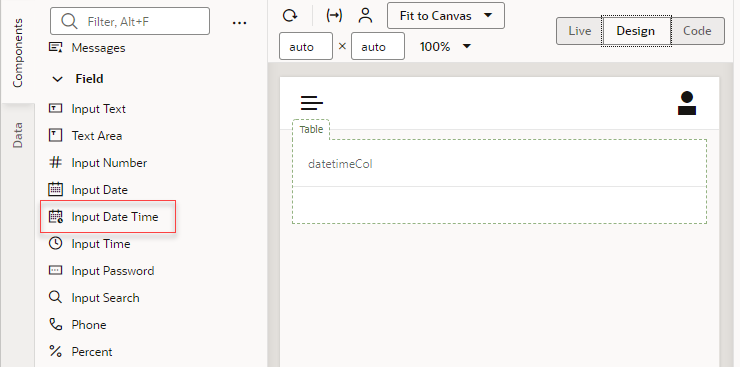Viewport: 740px width, 367px height.
Task: Select the Input Time label
Action: click(101, 243)
